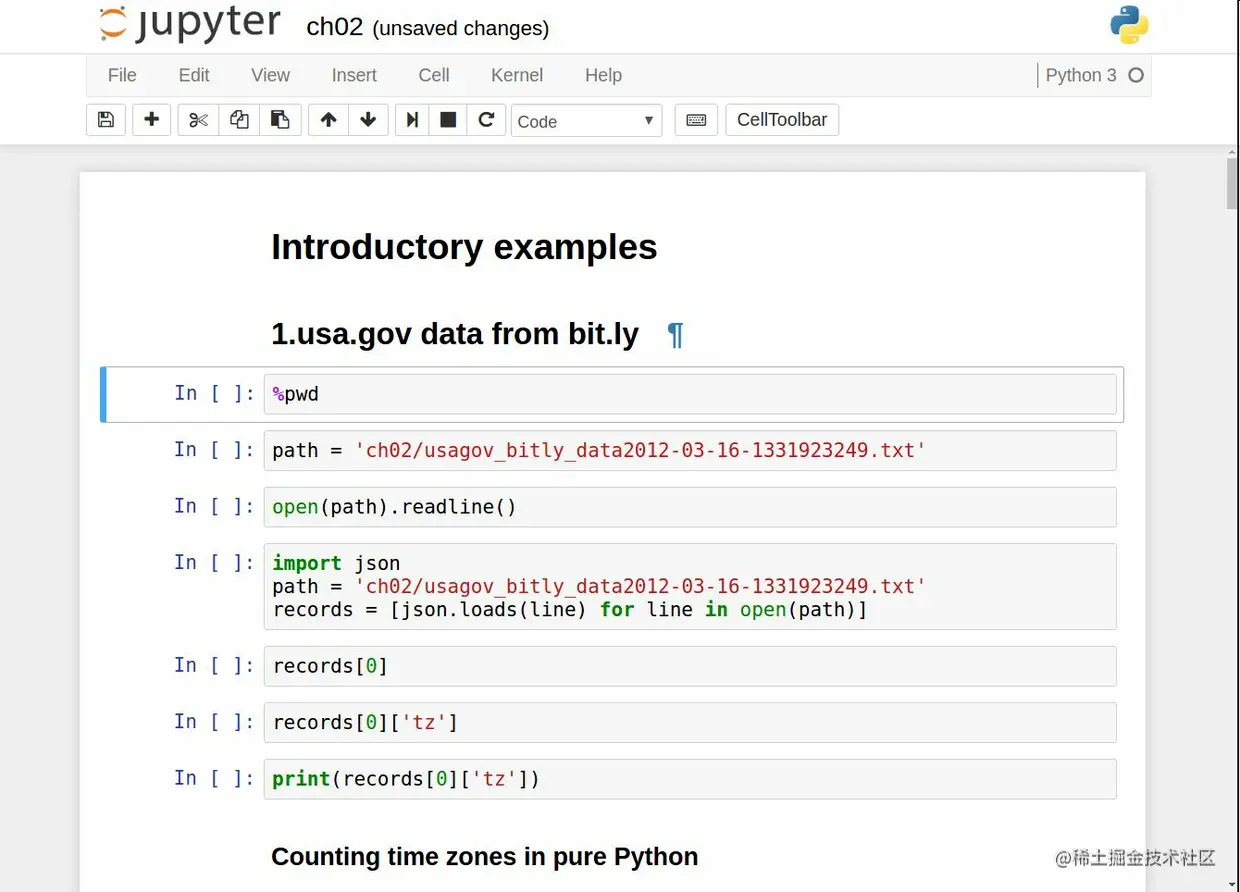Click the Introductory examples heading
1240x892 pixels.
coord(464,247)
